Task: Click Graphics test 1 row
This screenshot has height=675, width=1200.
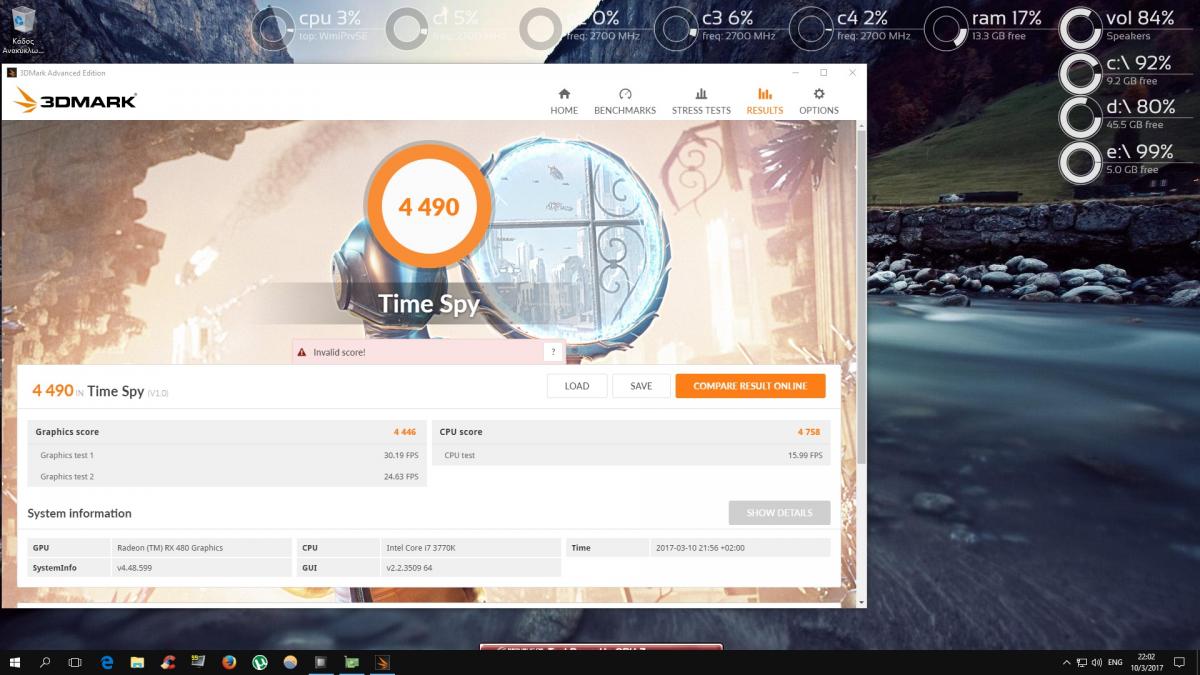Action: click(x=227, y=455)
